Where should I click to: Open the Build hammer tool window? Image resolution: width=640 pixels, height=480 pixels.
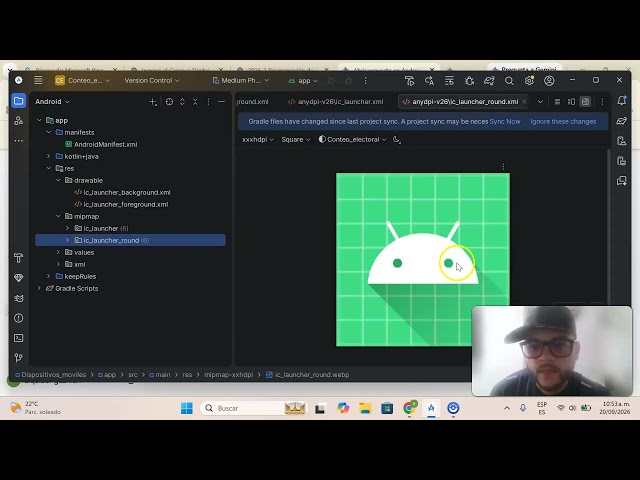point(18,258)
